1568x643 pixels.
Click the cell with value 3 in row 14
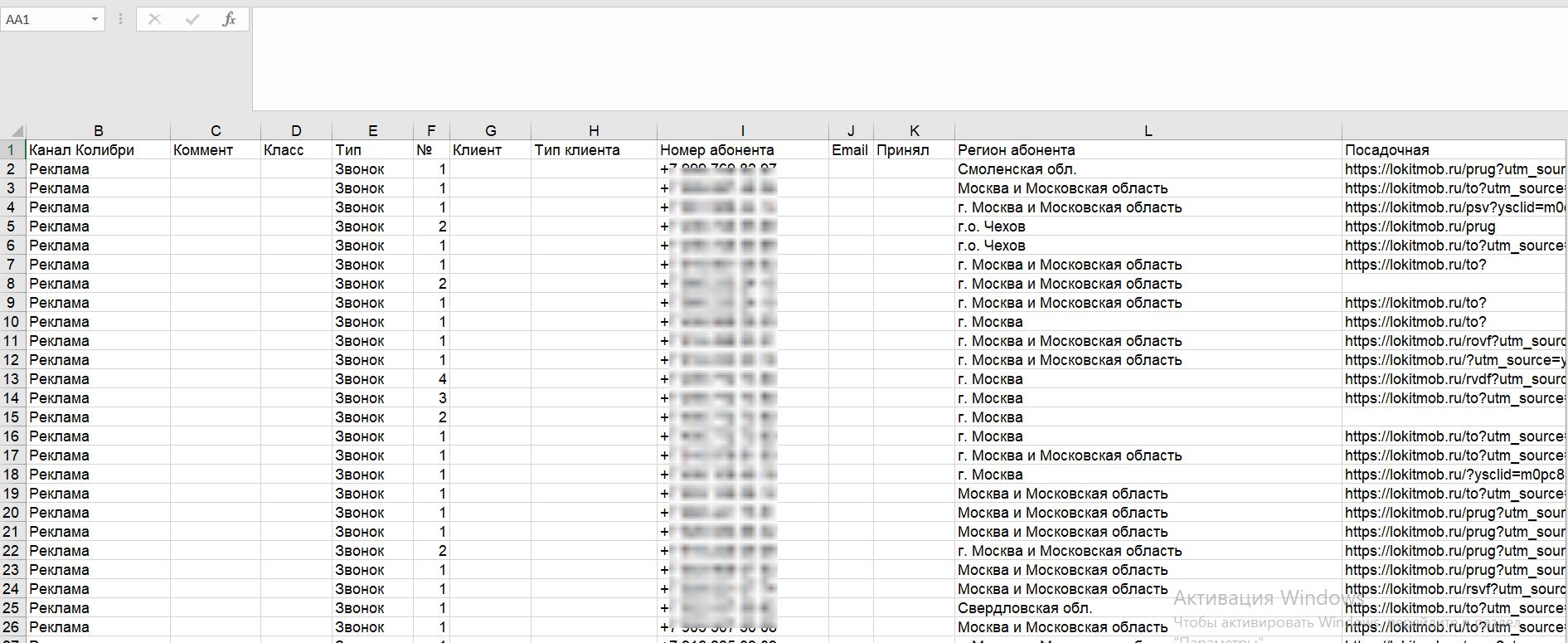tap(431, 398)
